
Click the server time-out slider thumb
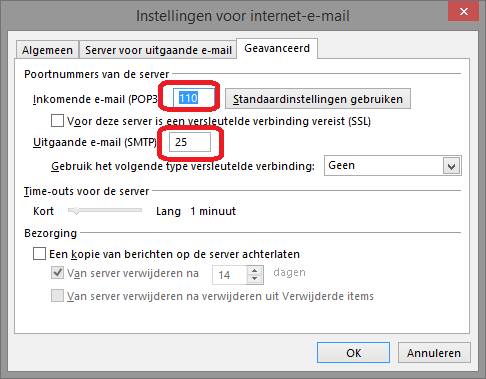point(76,211)
